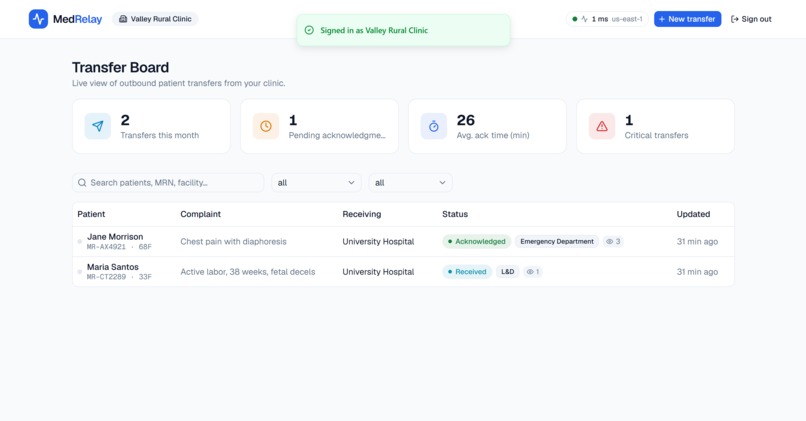Click University Hospital in Jane Morrison row
The width and height of the screenshot is (806, 421).
378,241
